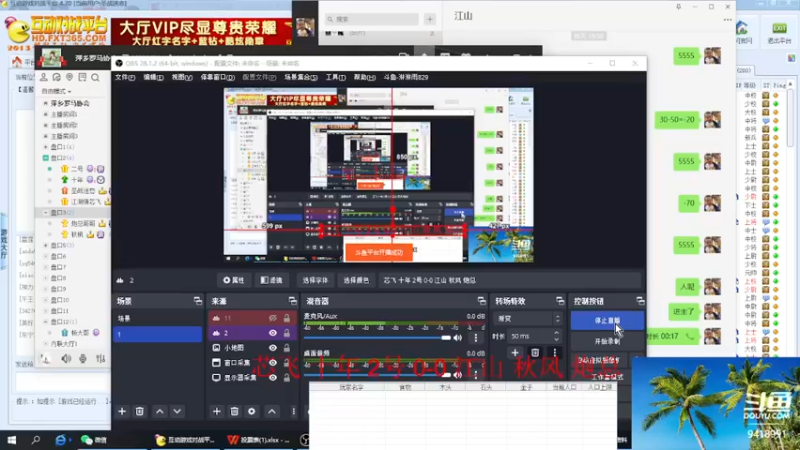Mute microphone/Aux speaker icon

coord(458,338)
